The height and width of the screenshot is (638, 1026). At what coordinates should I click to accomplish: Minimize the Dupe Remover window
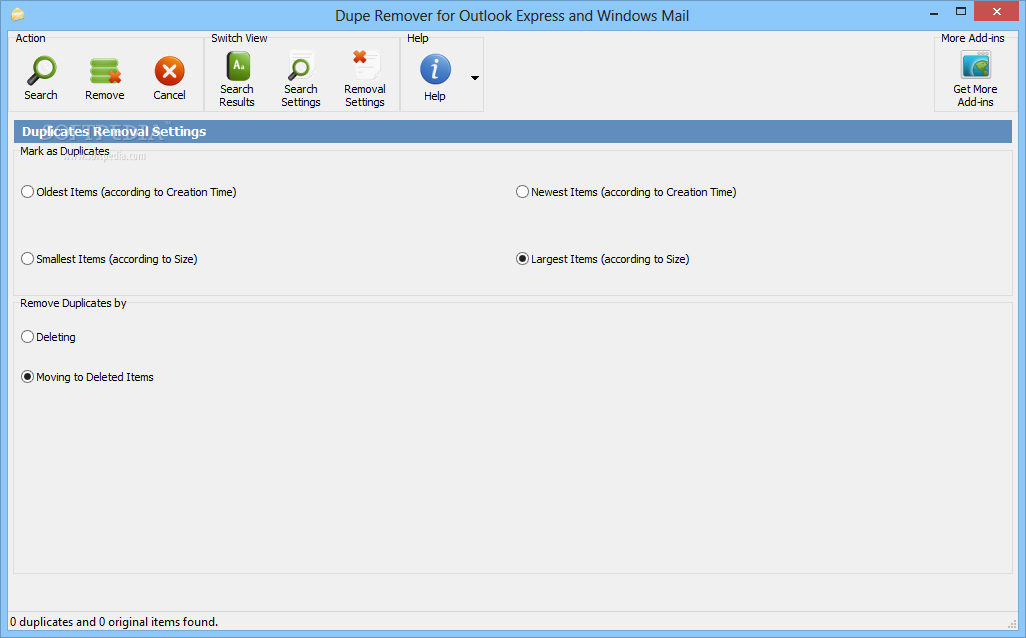(934, 12)
